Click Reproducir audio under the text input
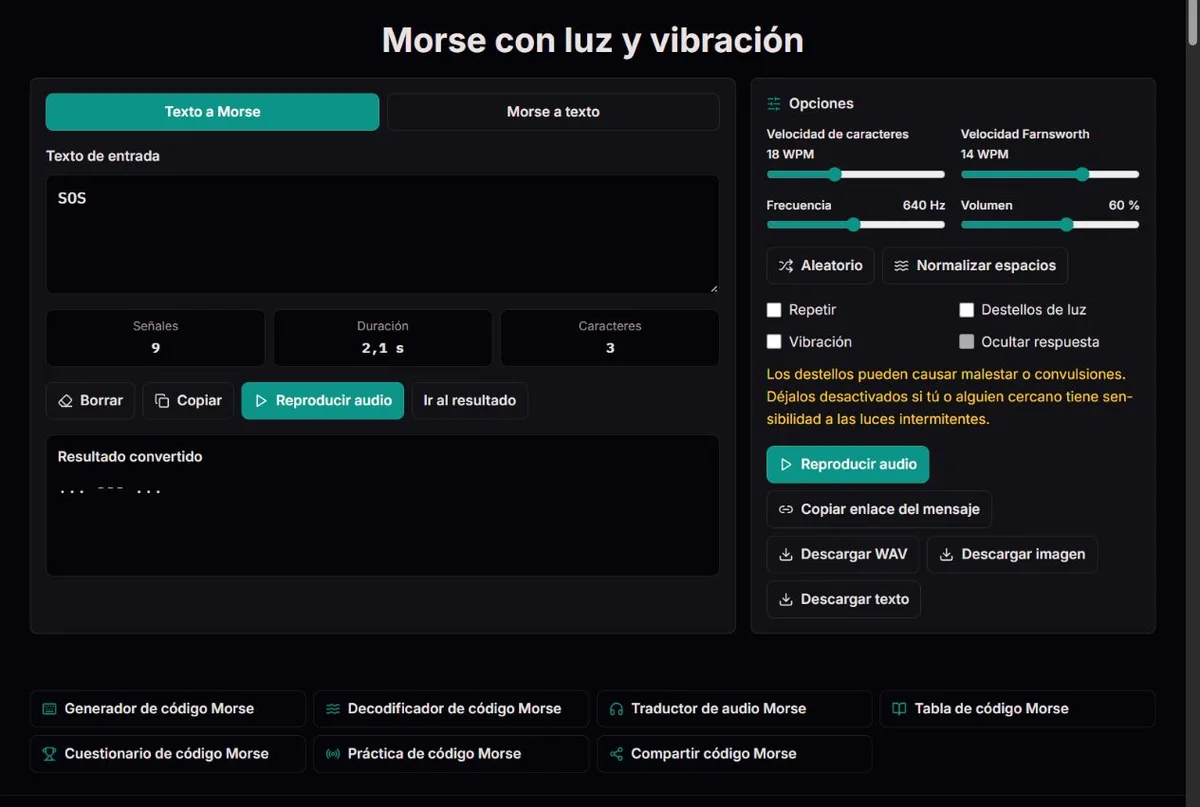1200x807 pixels. click(x=323, y=401)
